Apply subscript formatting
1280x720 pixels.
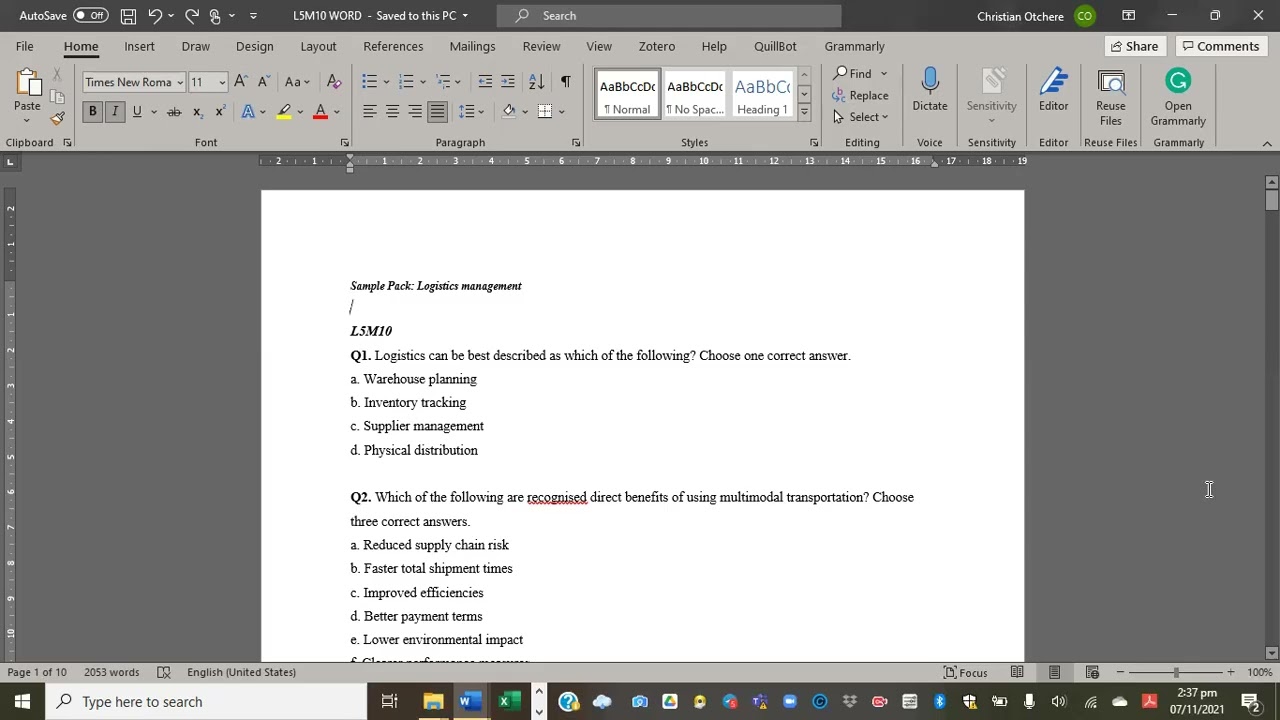(x=197, y=111)
